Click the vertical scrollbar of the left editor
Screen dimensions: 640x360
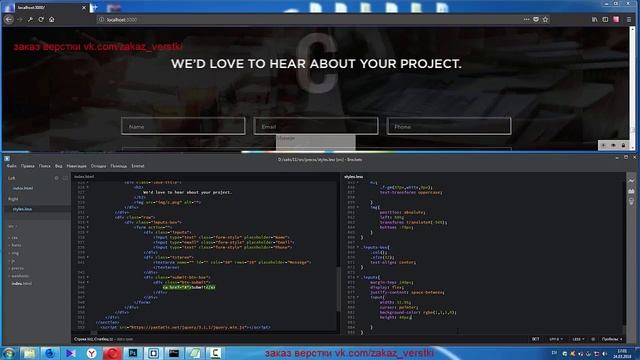pyautogui.click(x=338, y=289)
